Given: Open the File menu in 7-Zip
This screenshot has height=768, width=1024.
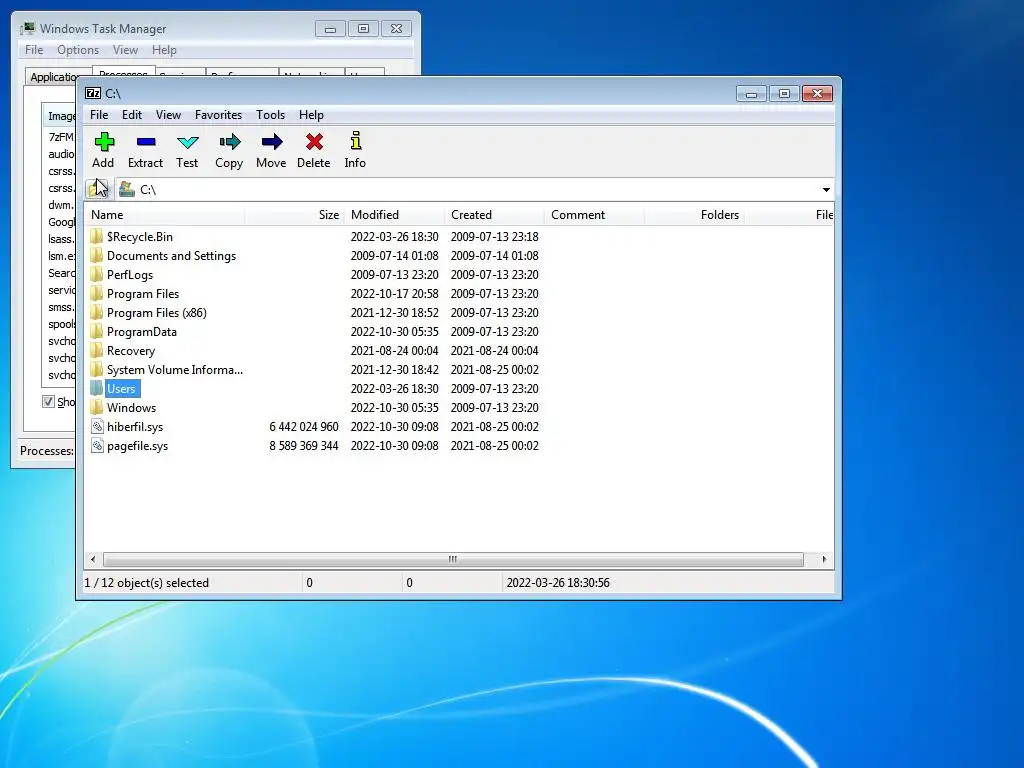Looking at the screenshot, I should [x=99, y=115].
